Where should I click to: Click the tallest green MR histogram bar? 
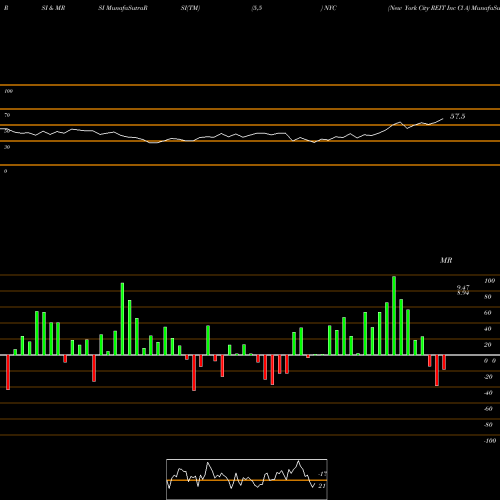[x=394, y=315]
